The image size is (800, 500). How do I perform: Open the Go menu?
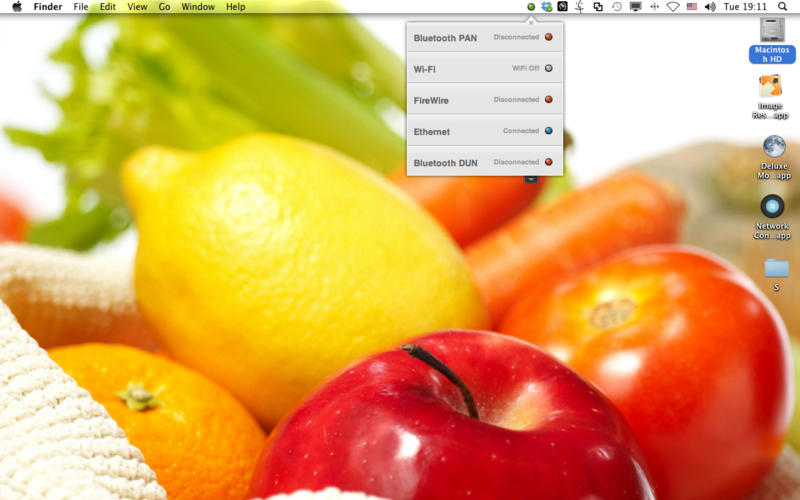[164, 7]
